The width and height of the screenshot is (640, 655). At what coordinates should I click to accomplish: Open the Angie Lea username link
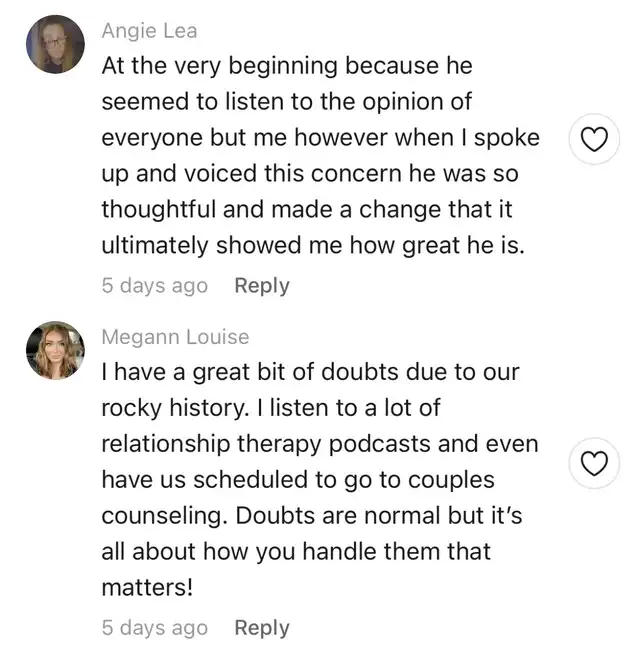click(x=149, y=31)
